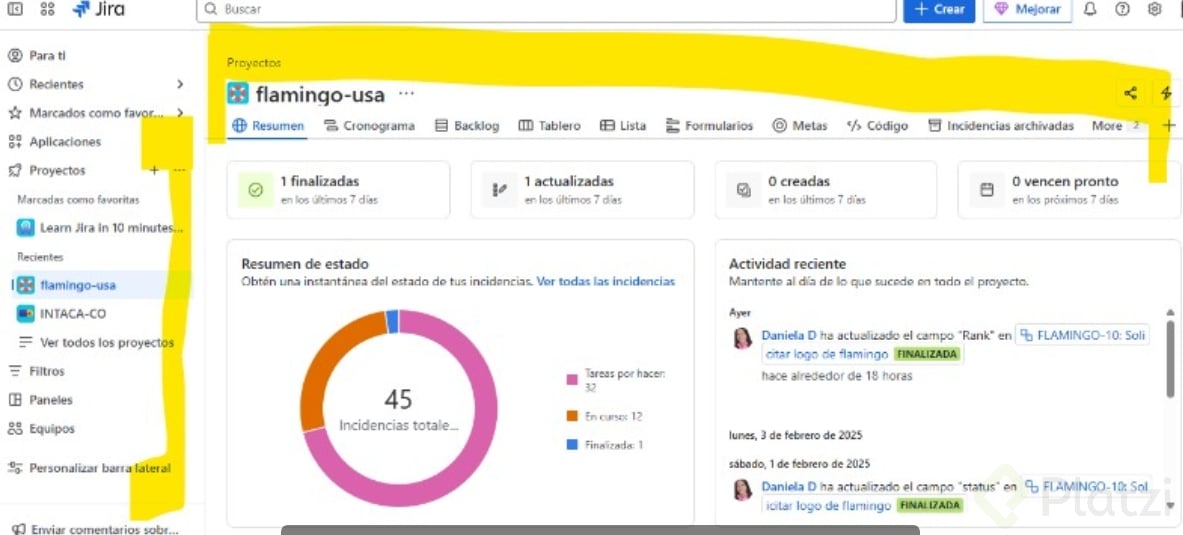Open the Proyectos more options ellipsis
The height and width of the screenshot is (535, 1183).
click(x=179, y=171)
